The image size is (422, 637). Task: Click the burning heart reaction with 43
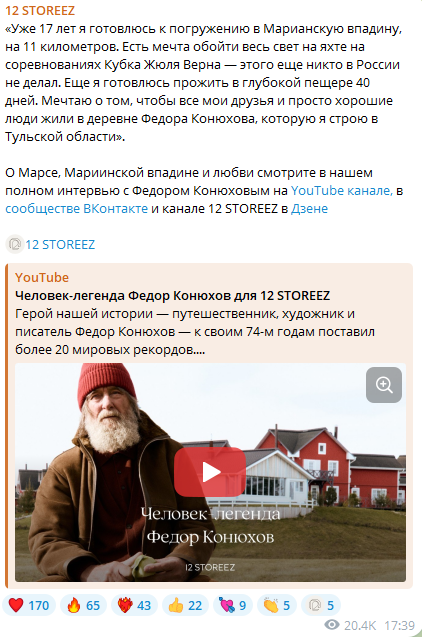coord(134,605)
